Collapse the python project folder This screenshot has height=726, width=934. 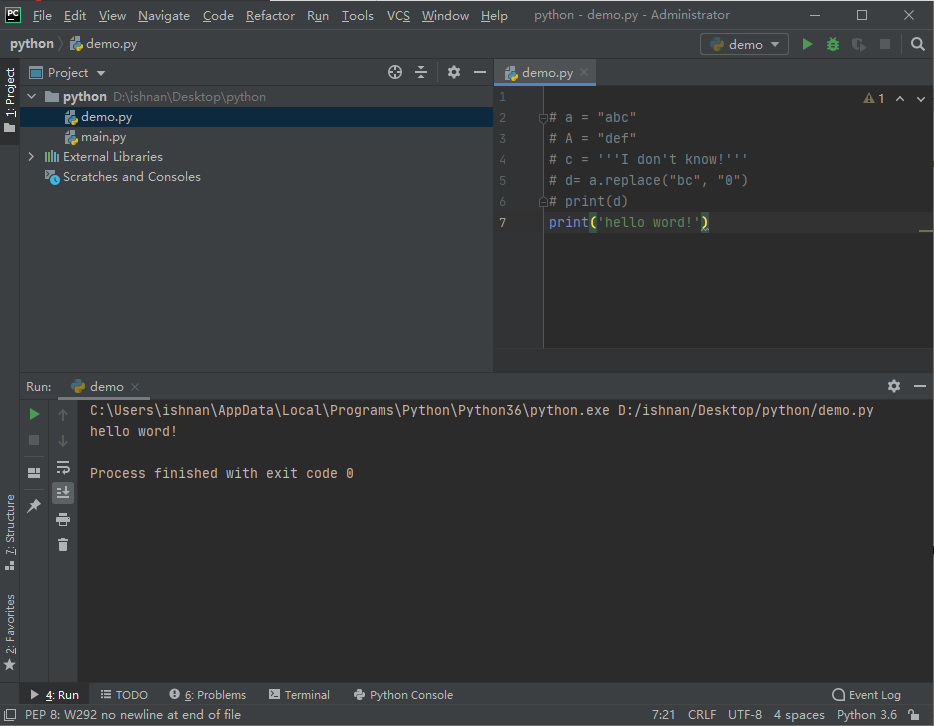click(x=32, y=96)
